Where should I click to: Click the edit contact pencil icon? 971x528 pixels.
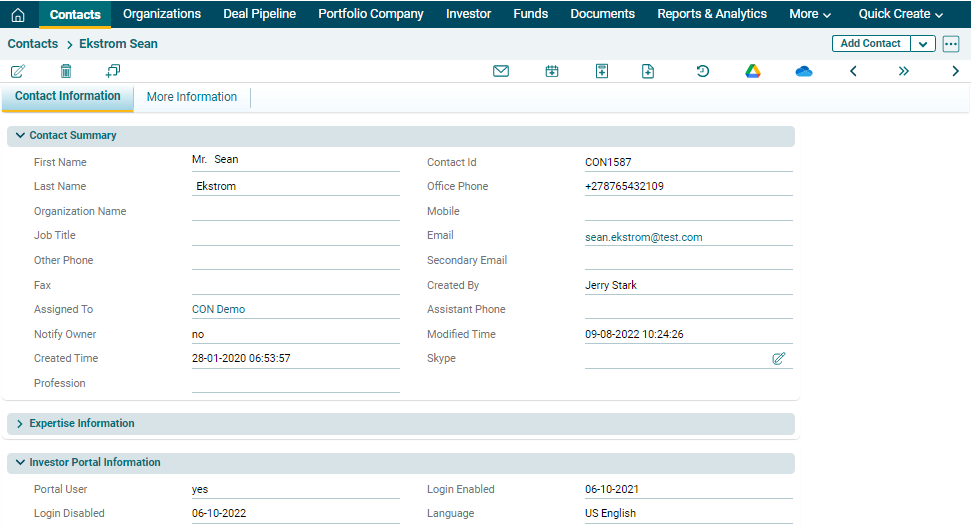[x=18, y=71]
